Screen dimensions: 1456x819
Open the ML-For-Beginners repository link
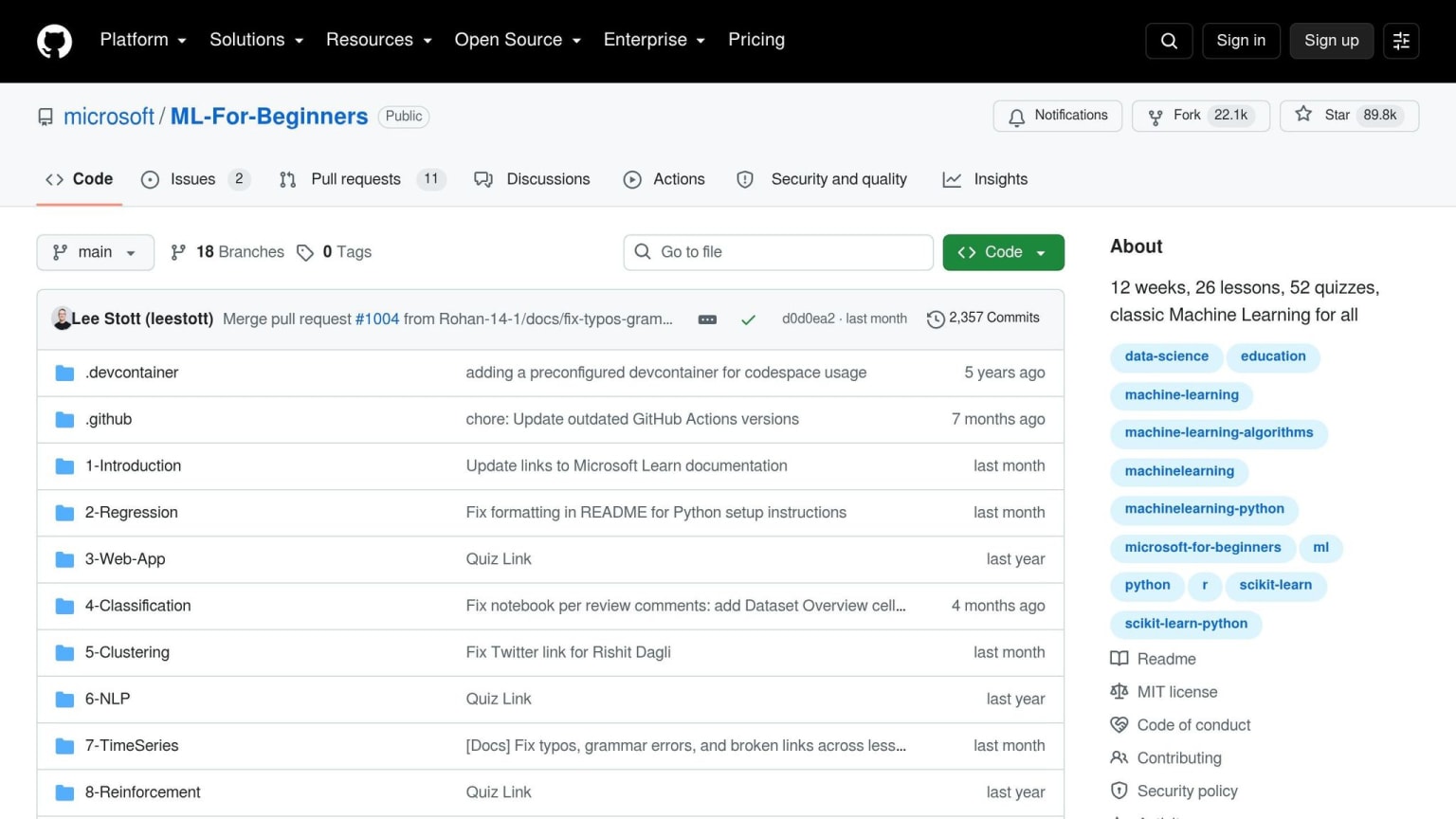click(269, 117)
